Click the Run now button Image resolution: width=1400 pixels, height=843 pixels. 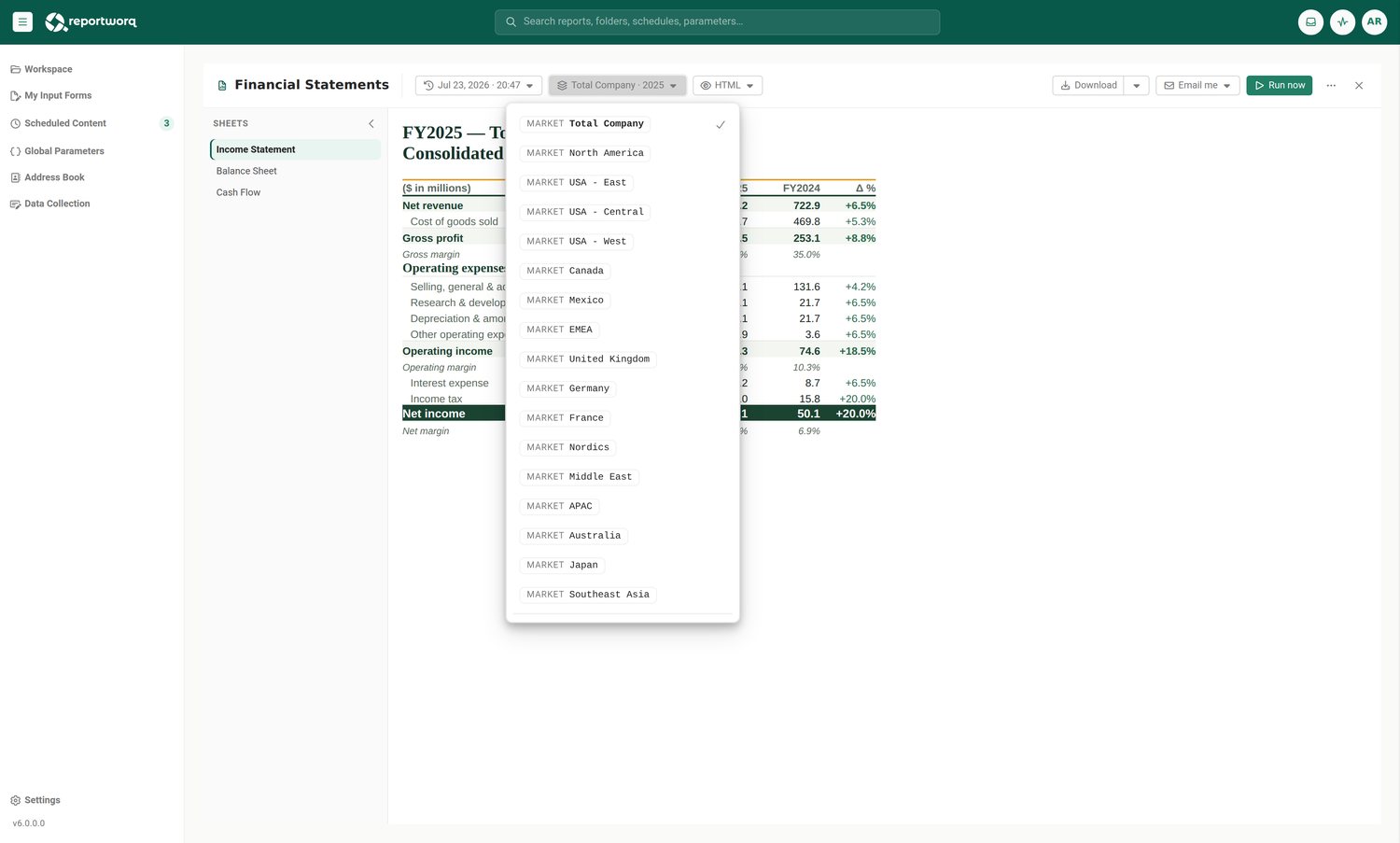[1279, 85]
